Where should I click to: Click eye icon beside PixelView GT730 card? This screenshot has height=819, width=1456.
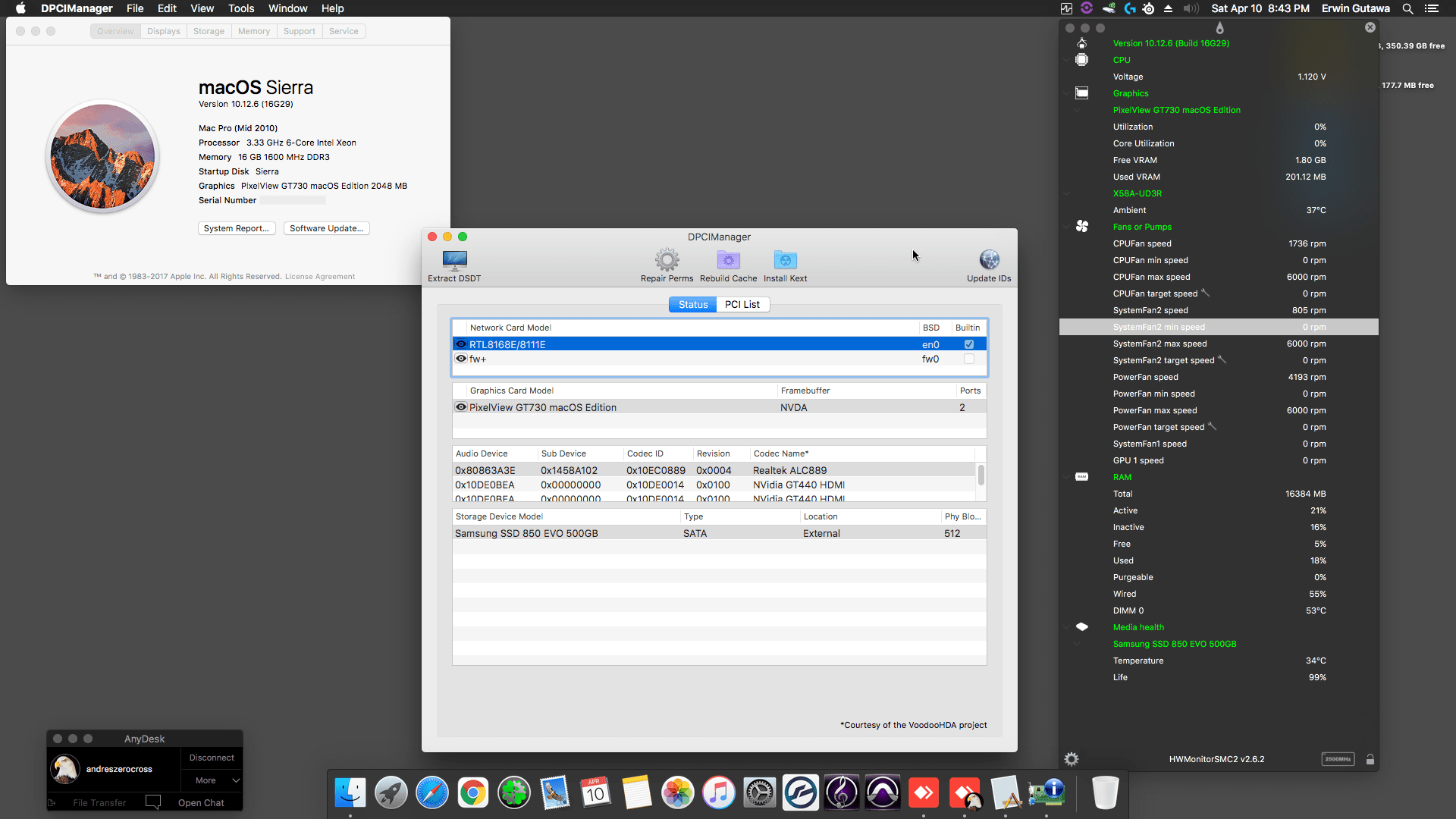pyautogui.click(x=461, y=407)
